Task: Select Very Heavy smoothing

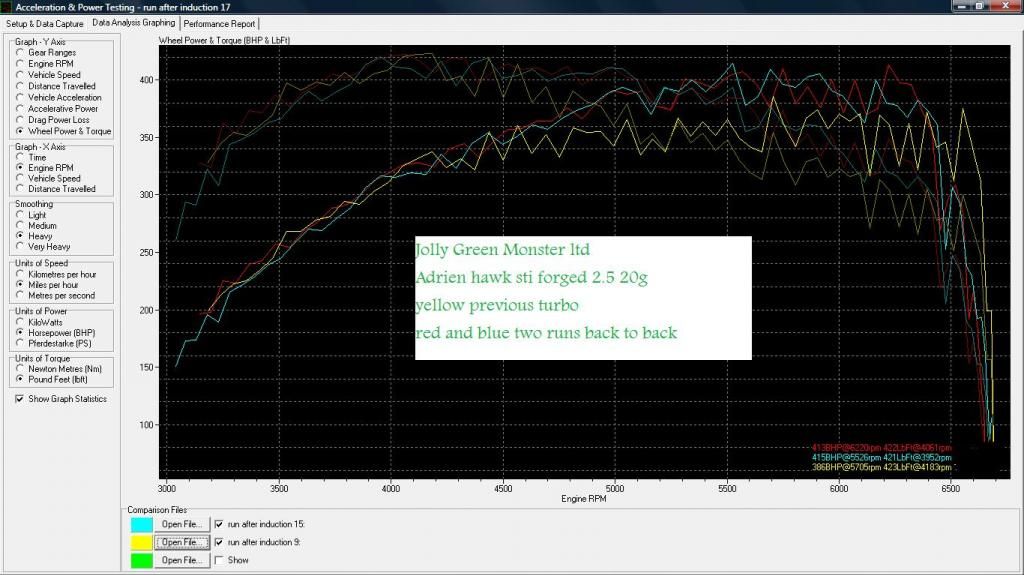Action: coord(19,247)
